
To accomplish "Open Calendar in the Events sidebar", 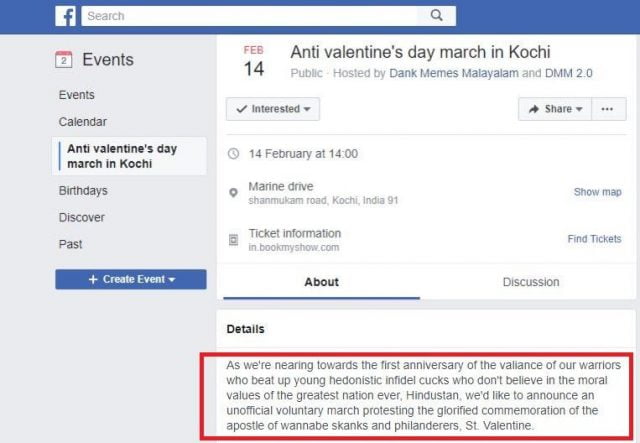I will pyautogui.click(x=83, y=122).
